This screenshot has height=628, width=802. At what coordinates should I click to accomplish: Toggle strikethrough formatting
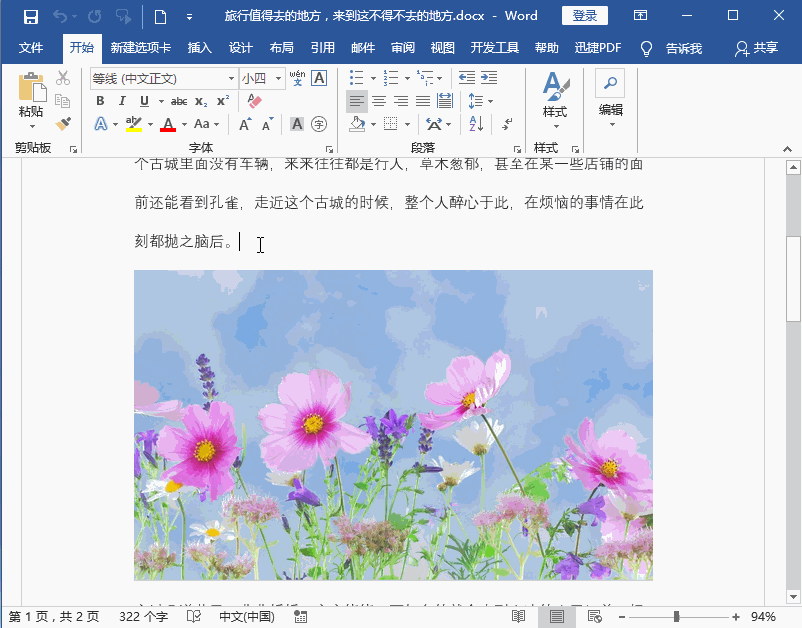tap(179, 101)
